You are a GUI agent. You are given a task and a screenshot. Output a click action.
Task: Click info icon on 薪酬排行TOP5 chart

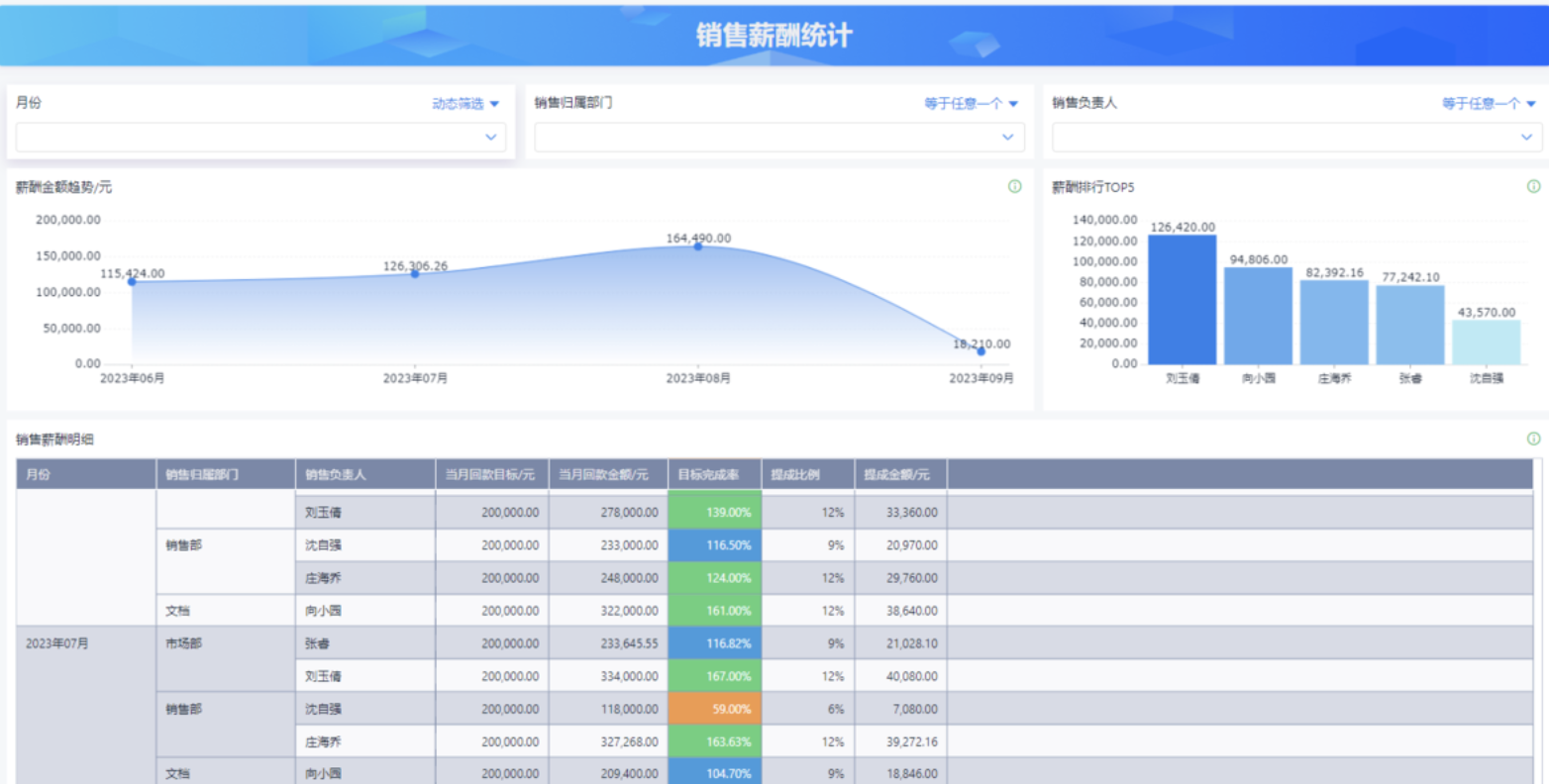click(x=1533, y=186)
